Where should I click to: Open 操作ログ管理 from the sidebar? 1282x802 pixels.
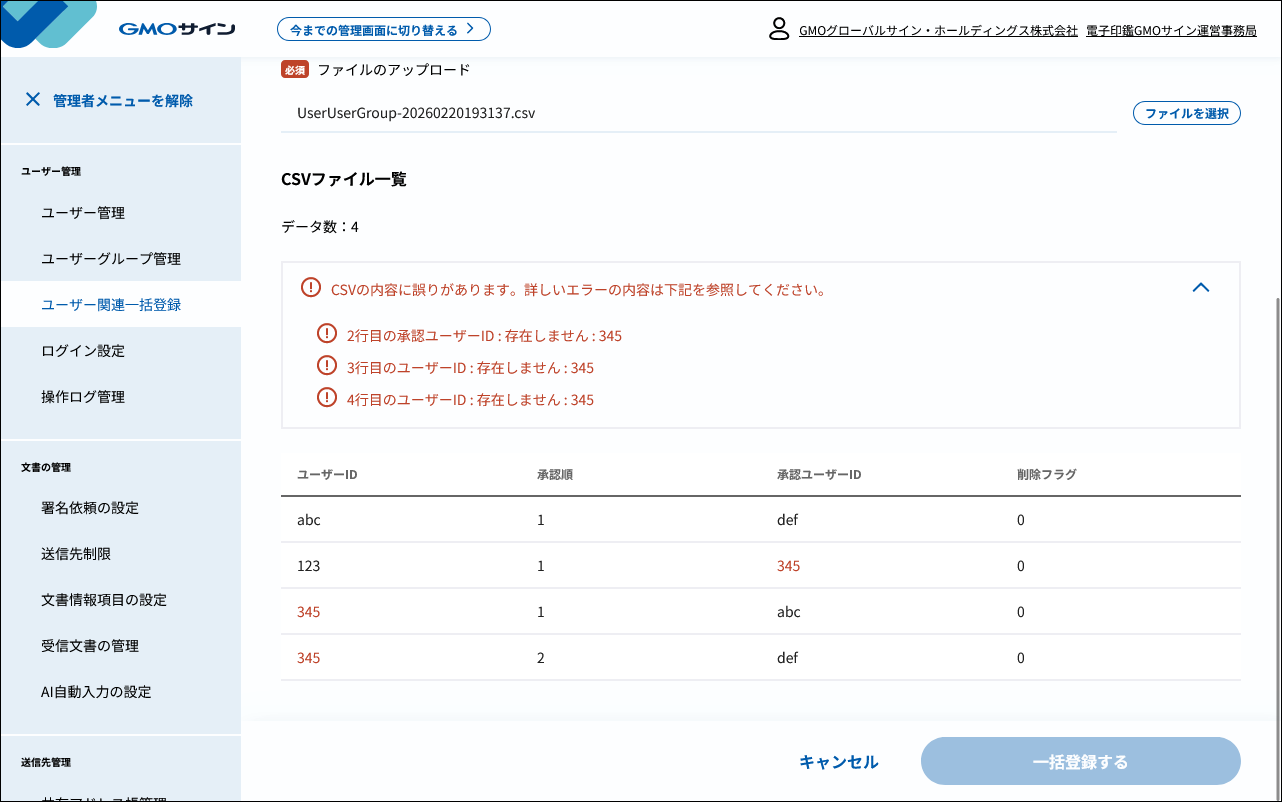(x=83, y=397)
